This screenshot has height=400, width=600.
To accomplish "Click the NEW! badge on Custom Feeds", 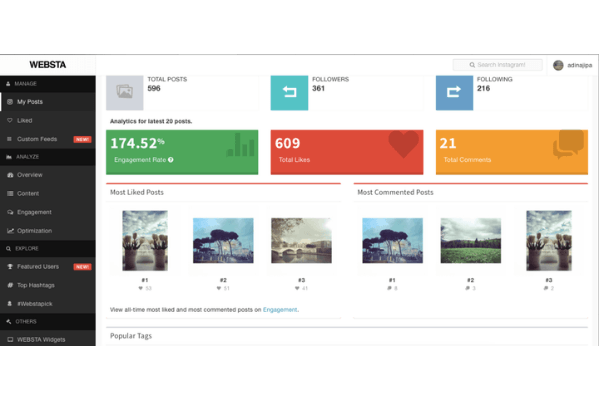I will (82, 139).
